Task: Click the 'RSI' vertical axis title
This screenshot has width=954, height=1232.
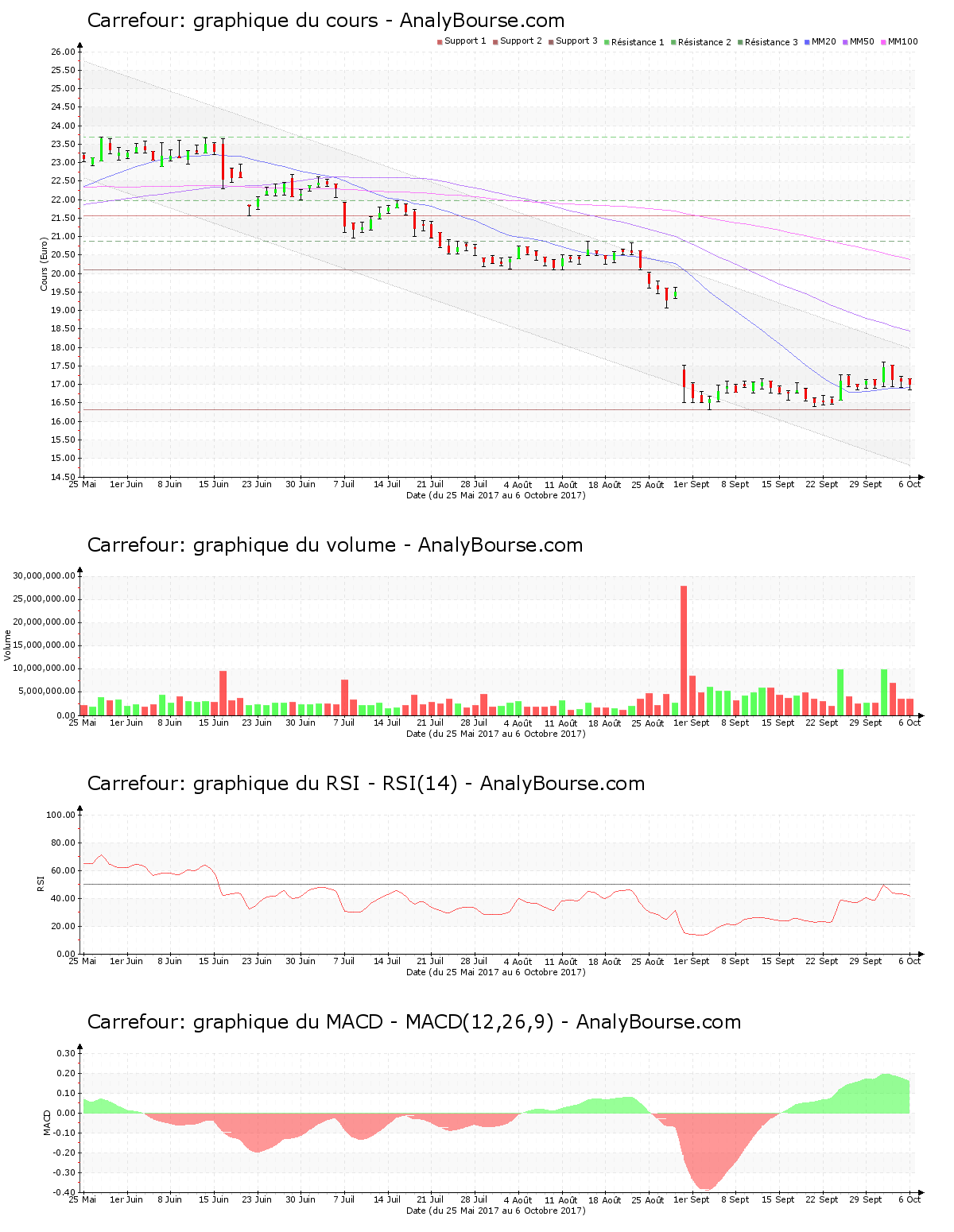Action: 41,883
